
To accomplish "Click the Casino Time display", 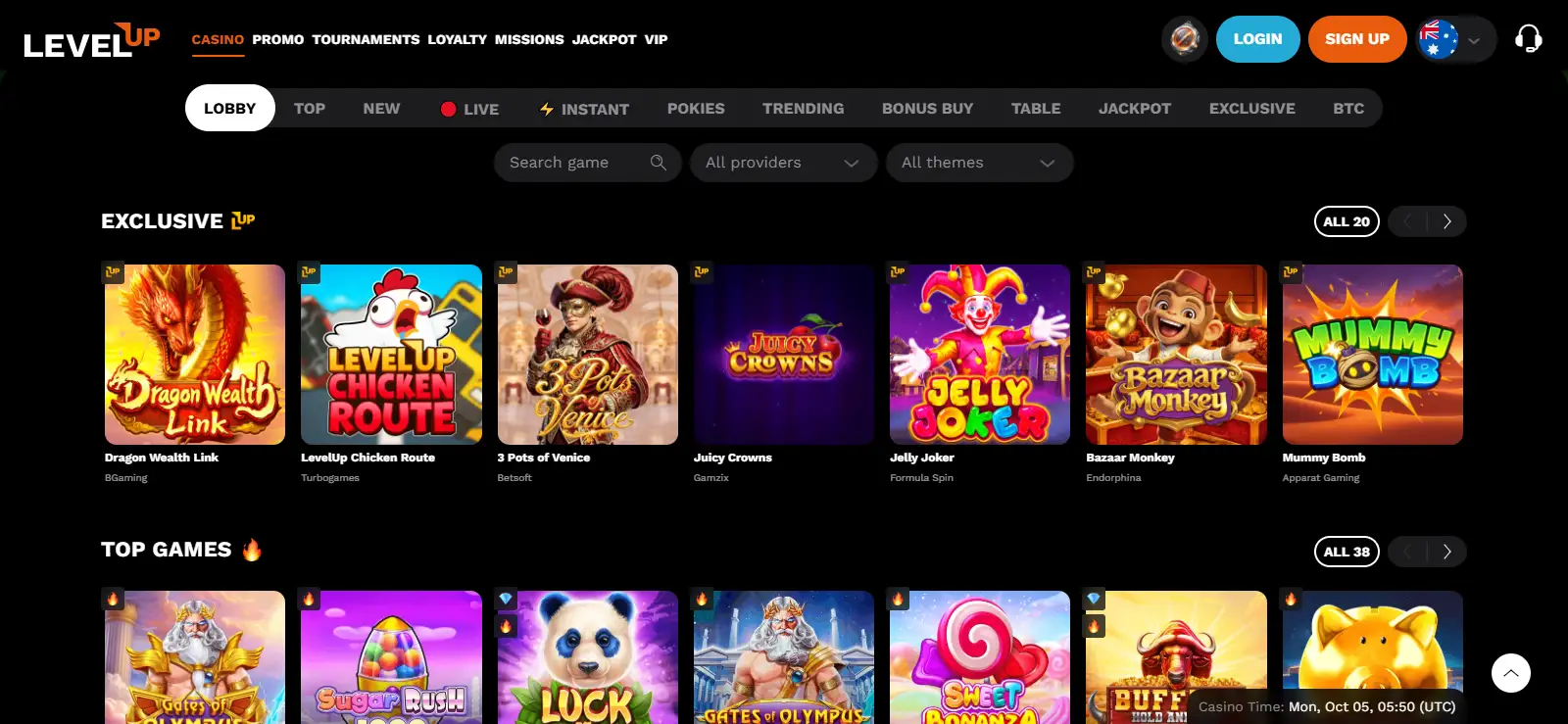I will 1327,706.
